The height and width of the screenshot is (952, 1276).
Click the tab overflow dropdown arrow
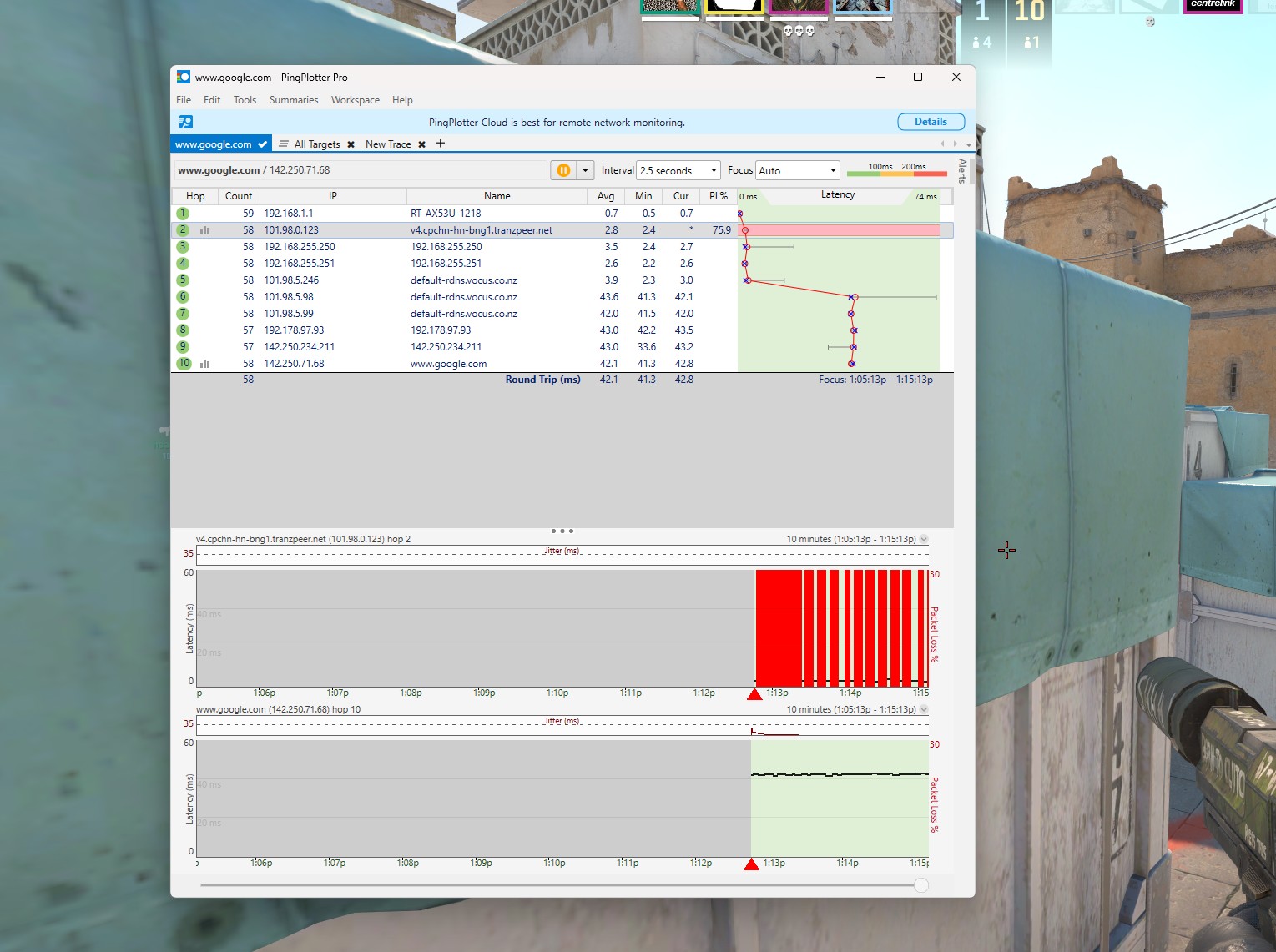(x=969, y=144)
